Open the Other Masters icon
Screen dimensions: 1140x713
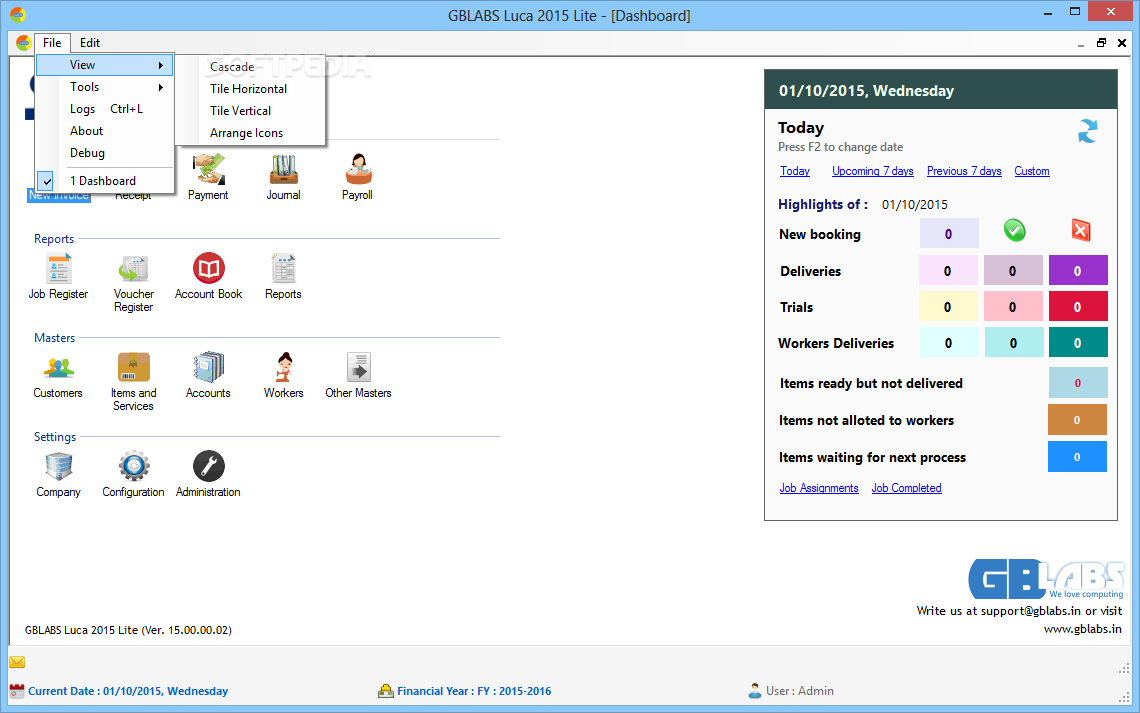[x=358, y=367]
